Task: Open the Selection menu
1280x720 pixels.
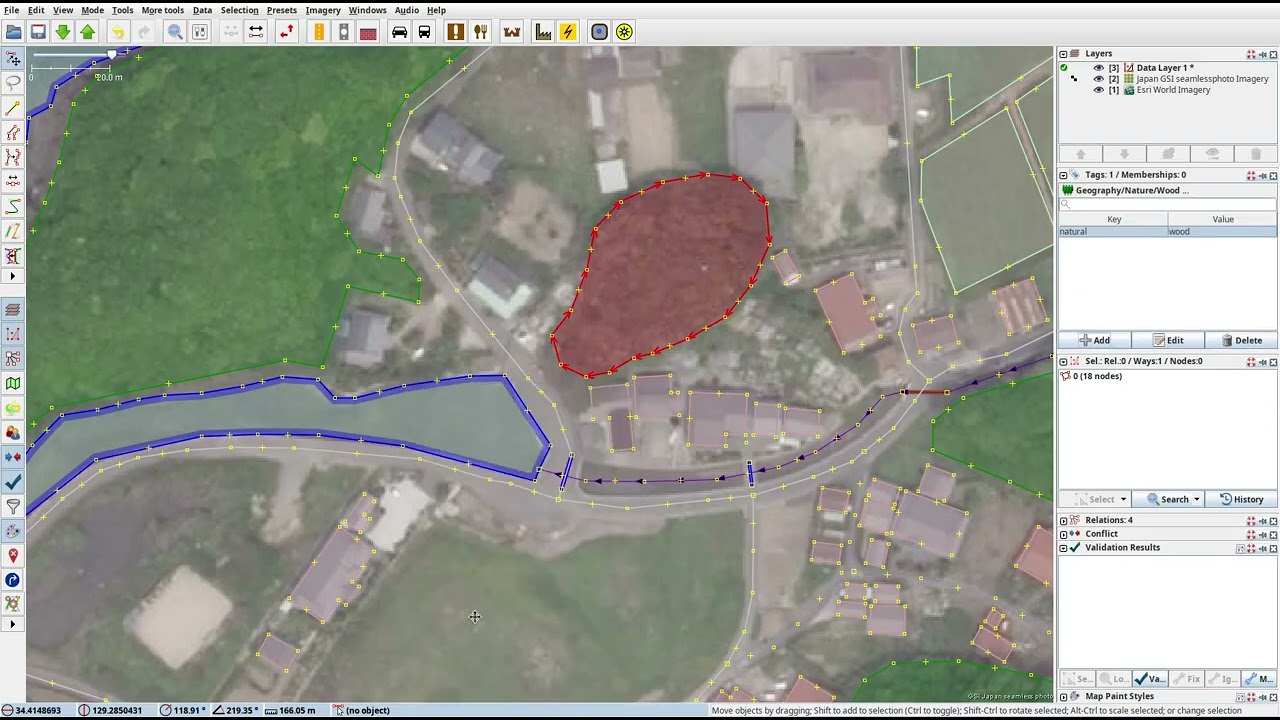Action: 239,10
